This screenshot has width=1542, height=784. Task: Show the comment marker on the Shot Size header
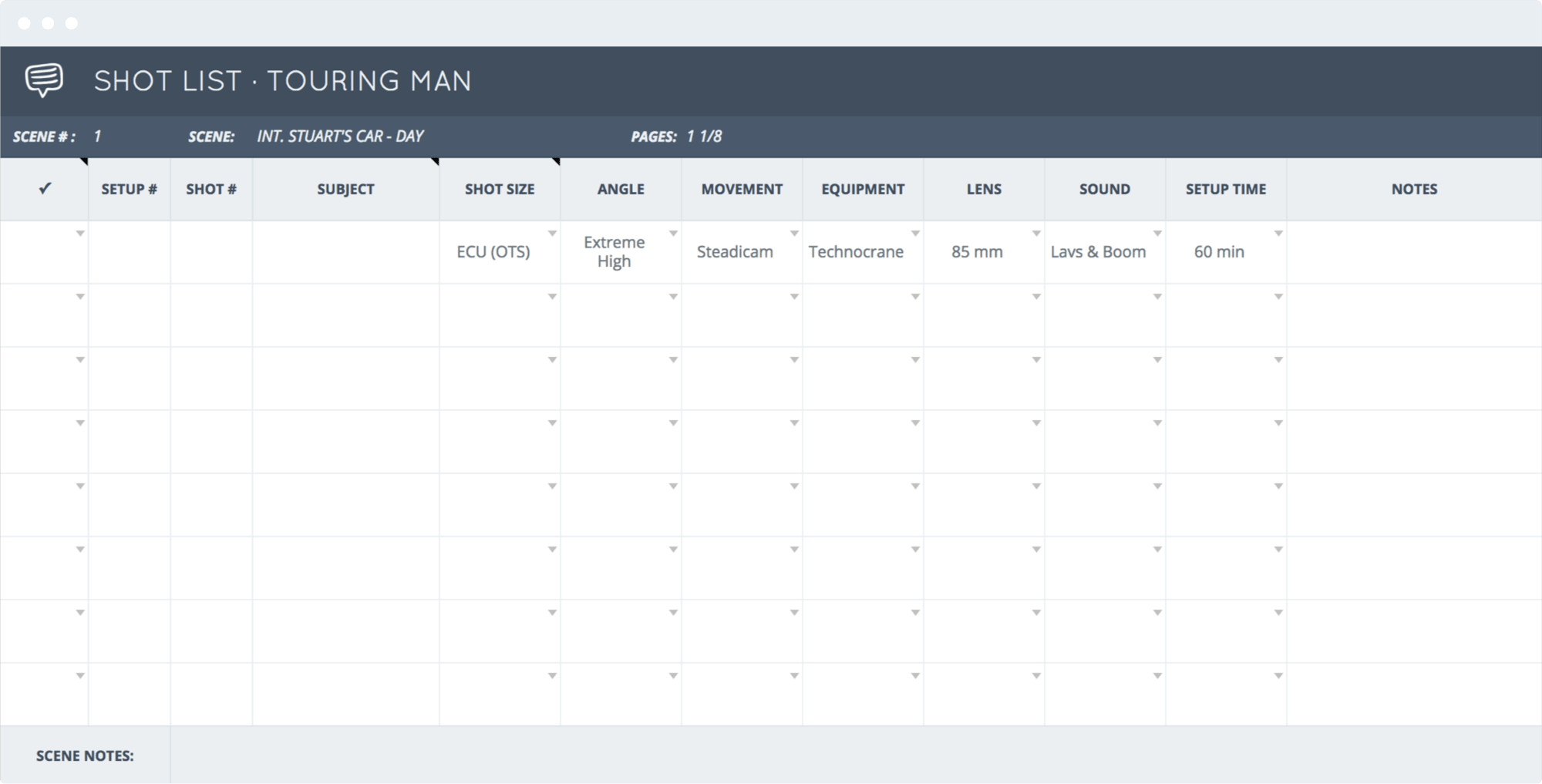556,162
